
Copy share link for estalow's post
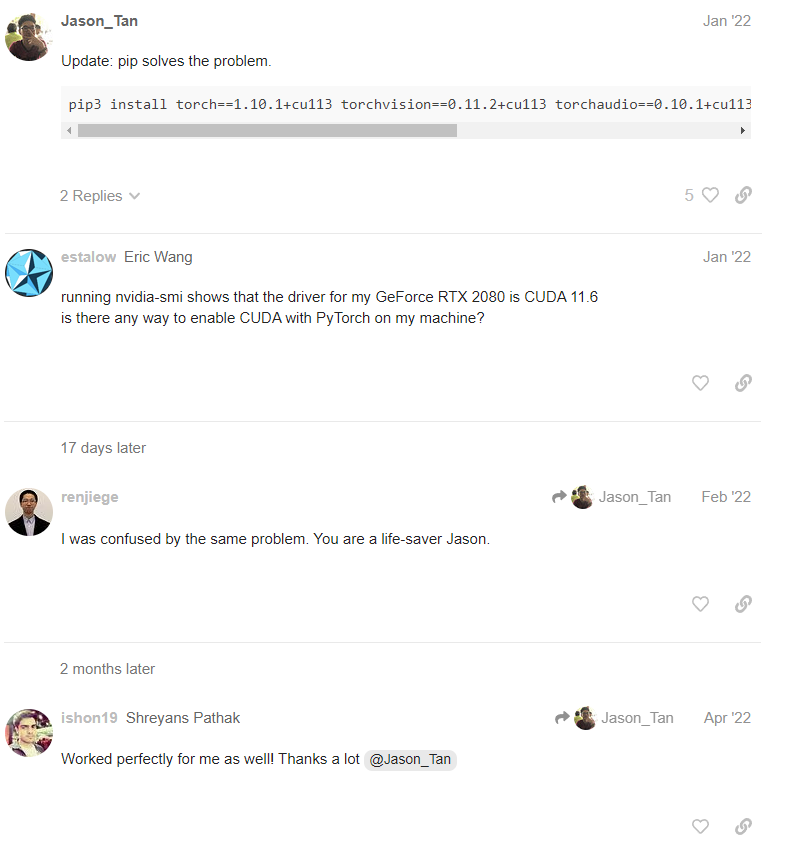click(743, 383)
